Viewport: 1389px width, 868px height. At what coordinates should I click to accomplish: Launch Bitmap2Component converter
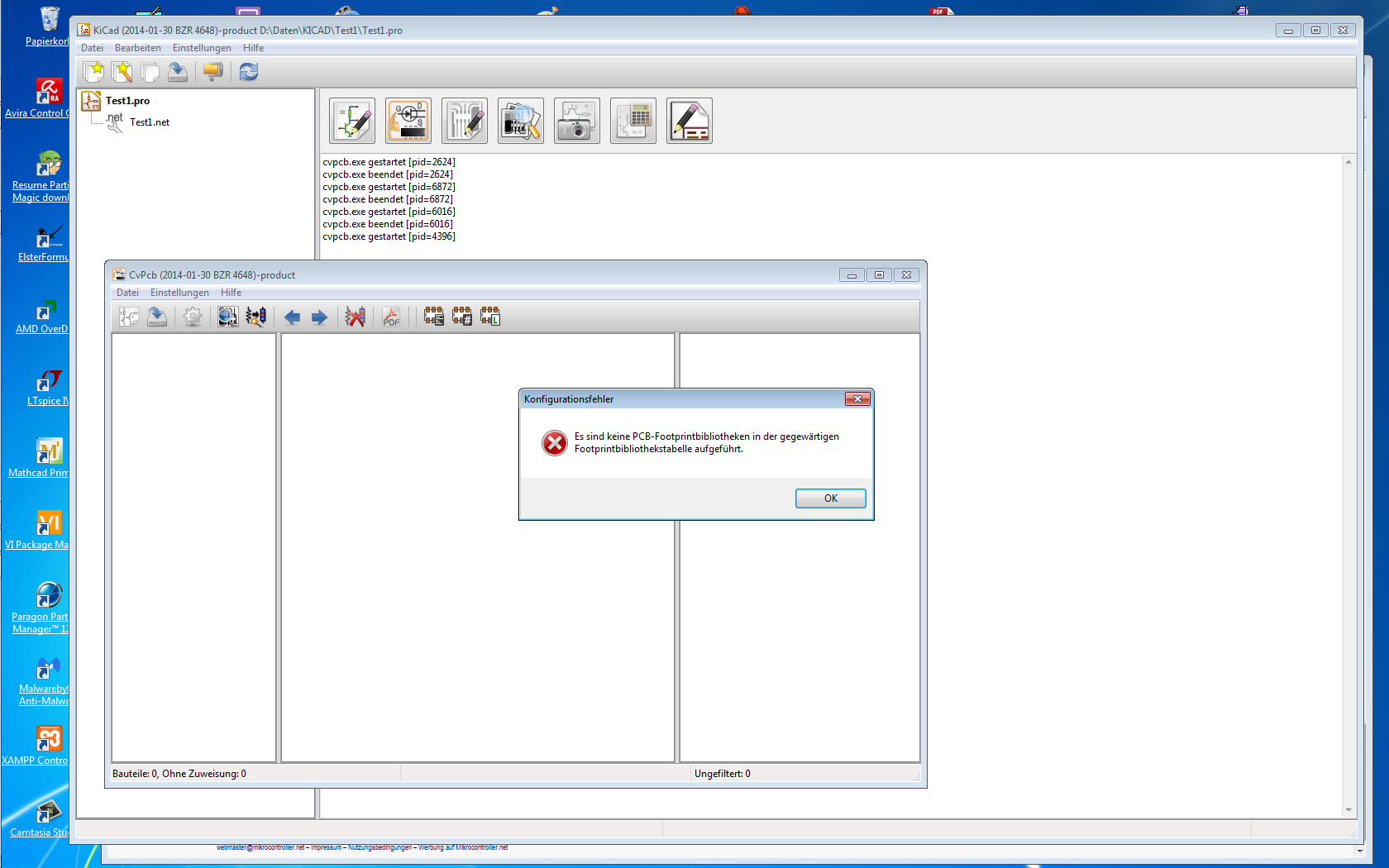pyautogui.click(x=577, y=121)
